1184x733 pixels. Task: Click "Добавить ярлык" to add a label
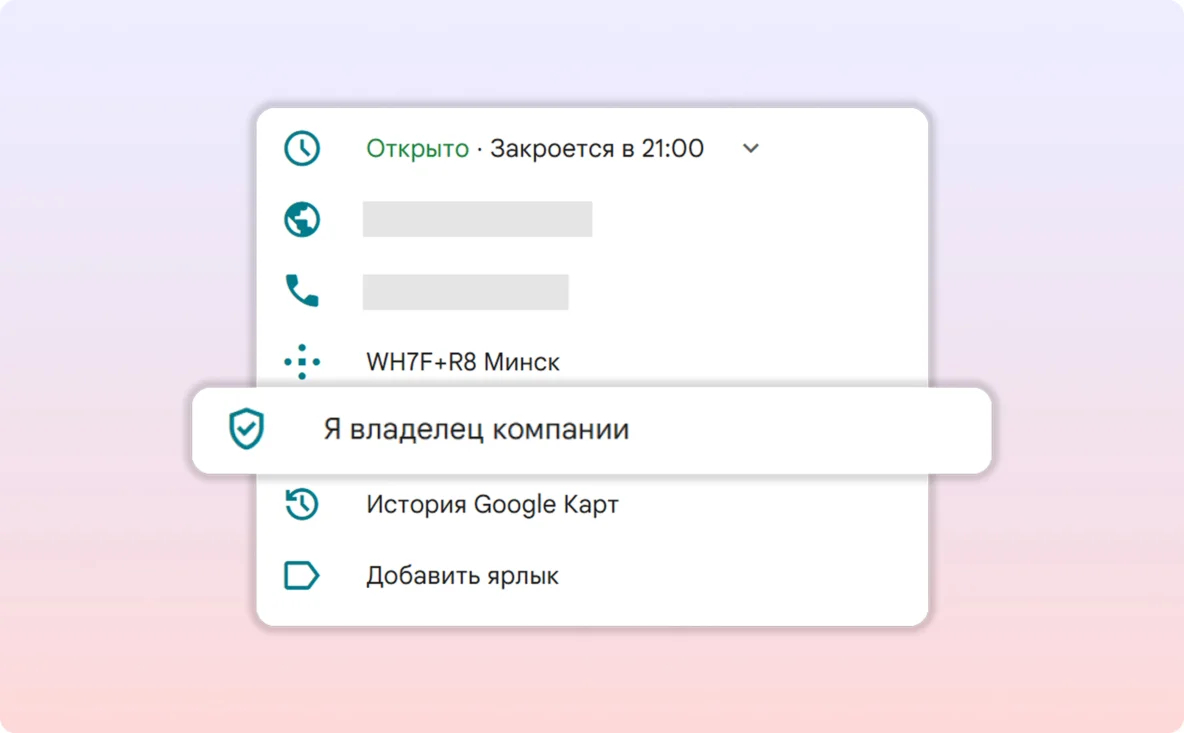point(462,576)
